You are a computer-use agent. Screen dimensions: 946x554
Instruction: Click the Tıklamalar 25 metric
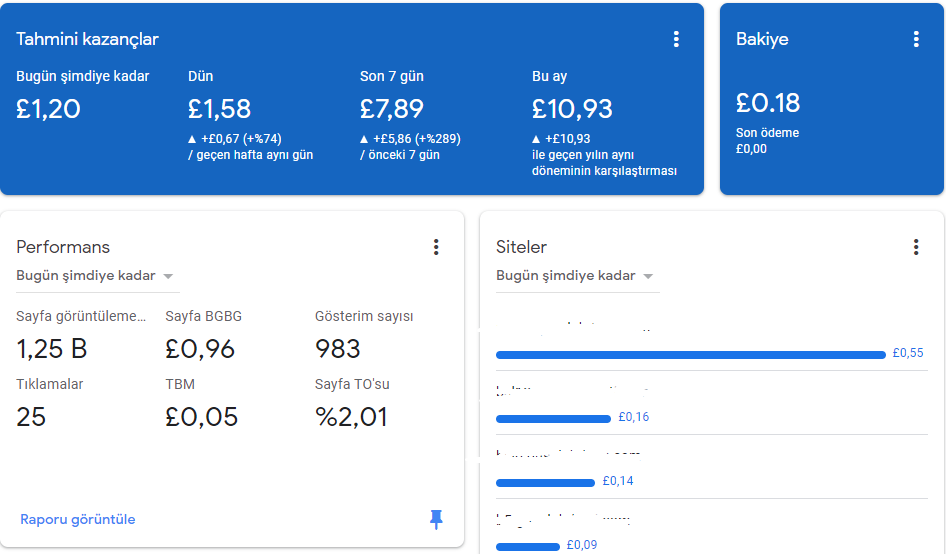click(x=31, y=417)
